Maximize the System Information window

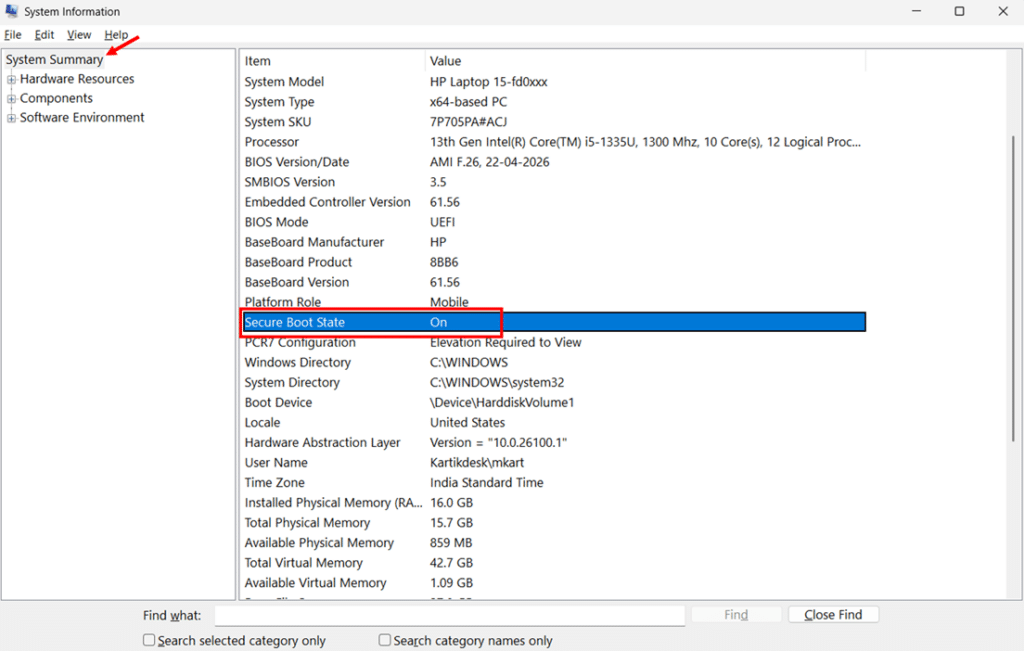tap(959, 11)
